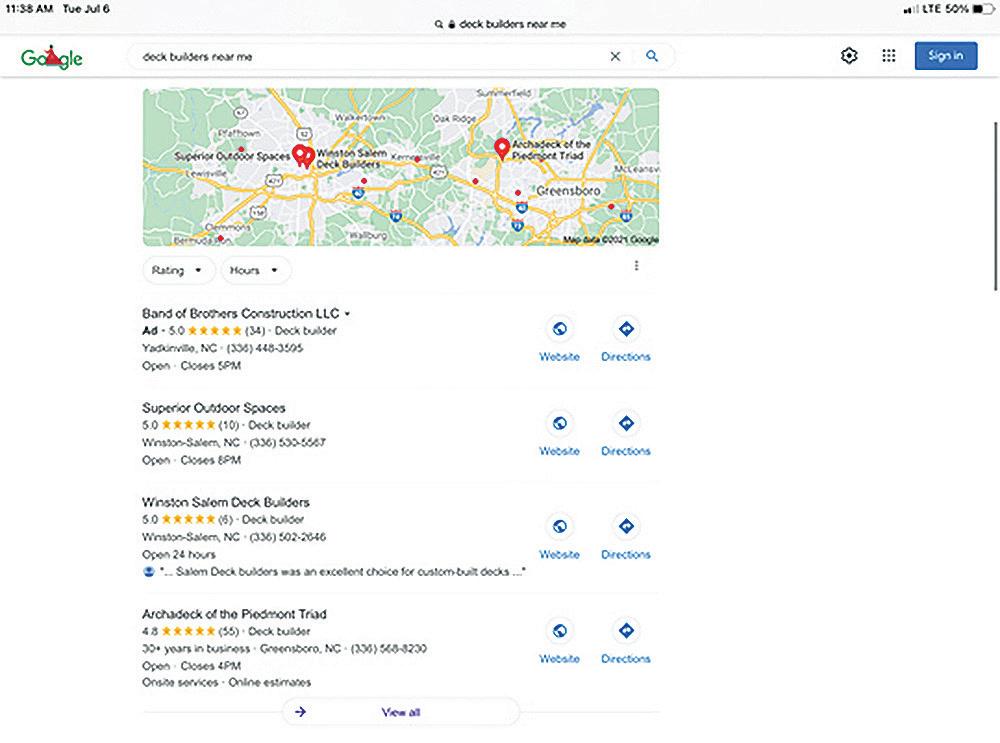1000x743 pixels.
Task: Open Website icon for Winston Salem Deck Builders
Action: (x=559, y=527)
